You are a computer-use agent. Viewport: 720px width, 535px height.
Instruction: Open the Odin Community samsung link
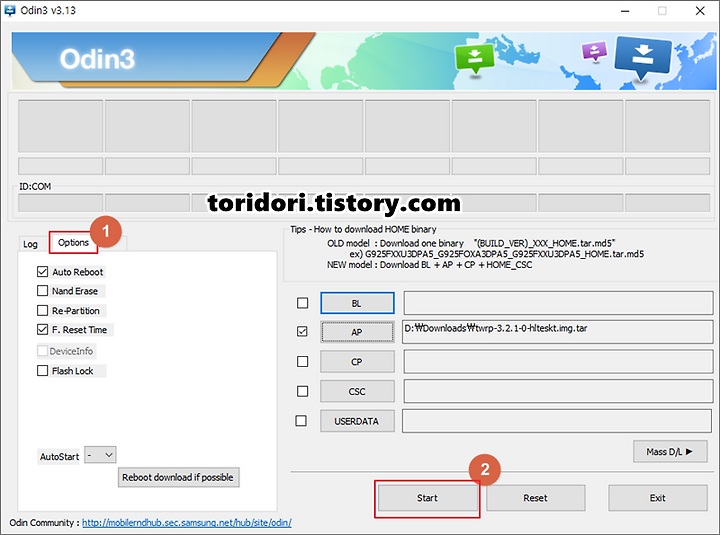click(x=187, y=523)
